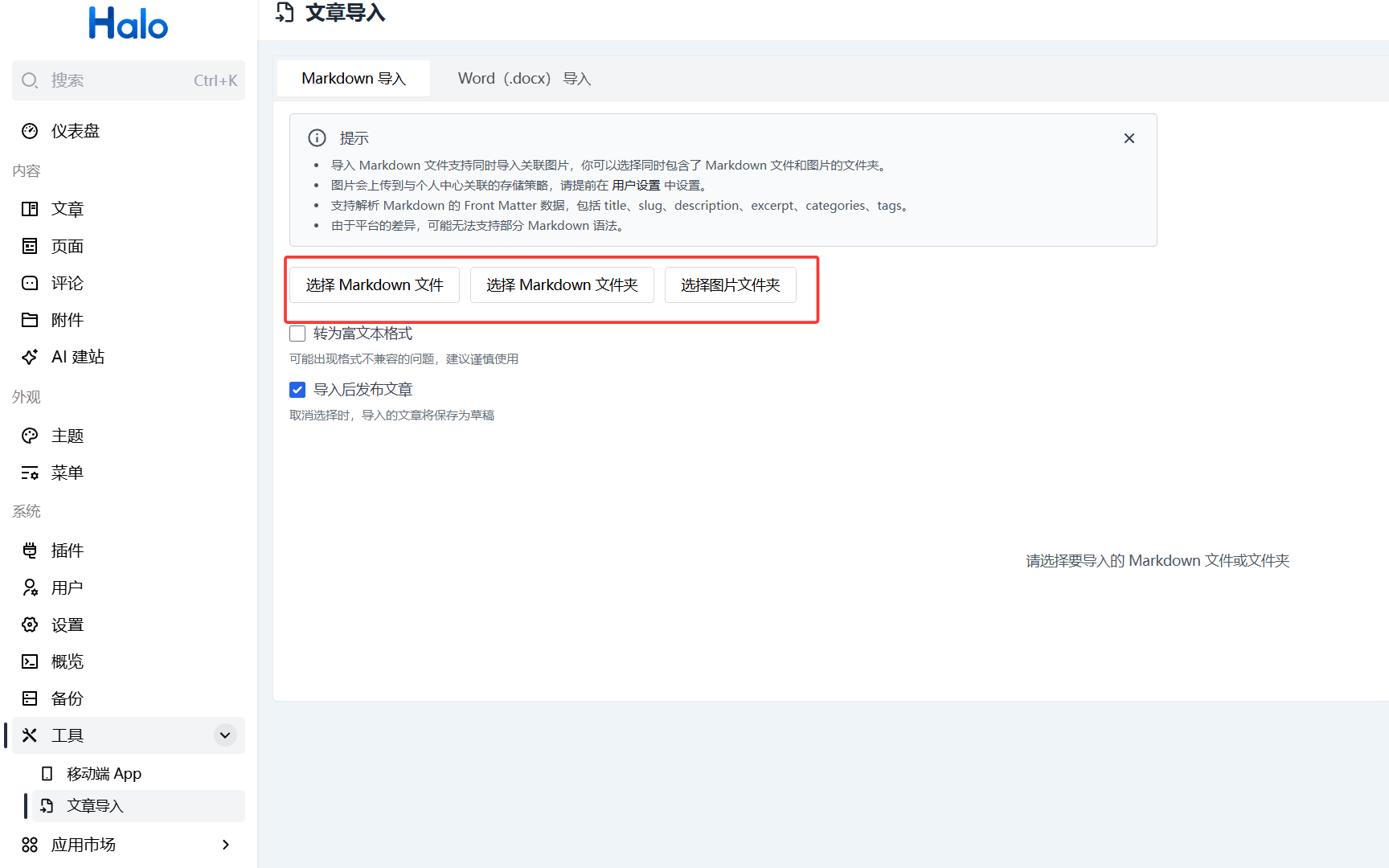The height and width of the screenshot is (868, 1389).
Task: Click 选择 Markdown 文件夹 button
Action: coord(562,285)
